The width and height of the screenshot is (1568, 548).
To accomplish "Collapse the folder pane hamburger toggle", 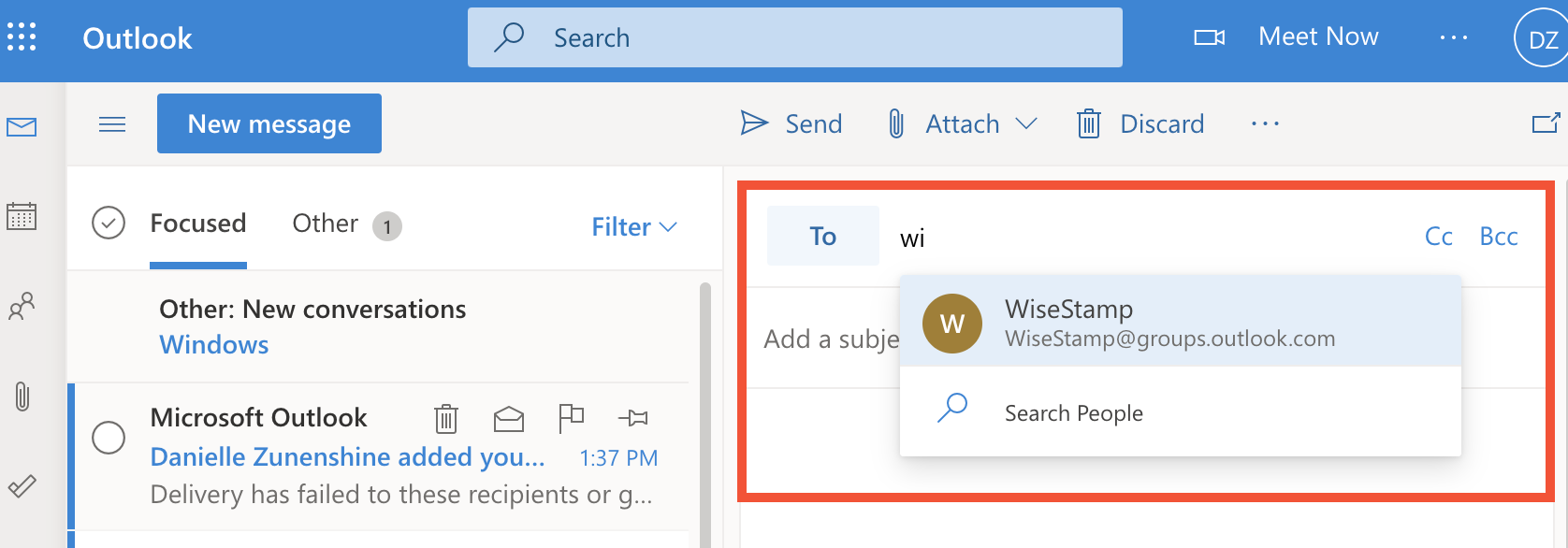I will click(x=112, y=124).
